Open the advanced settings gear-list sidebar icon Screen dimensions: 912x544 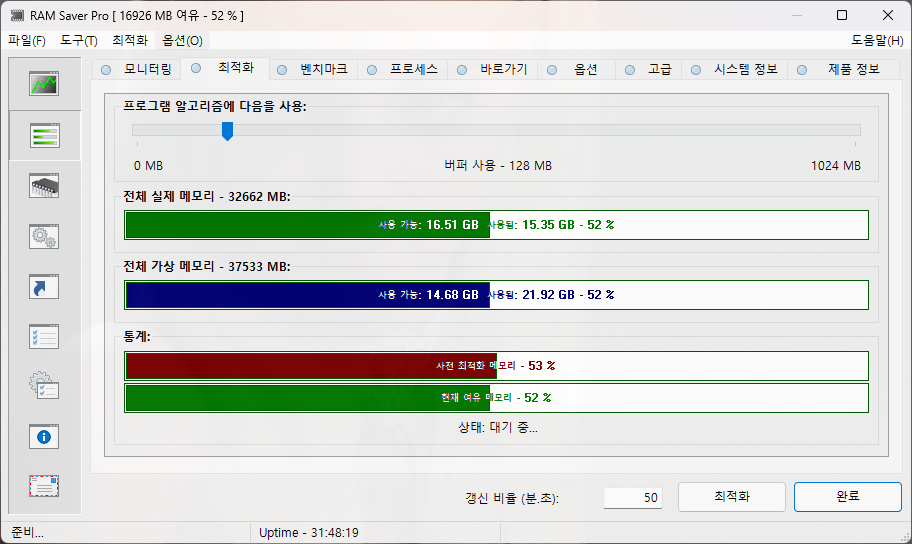point(44,386)
